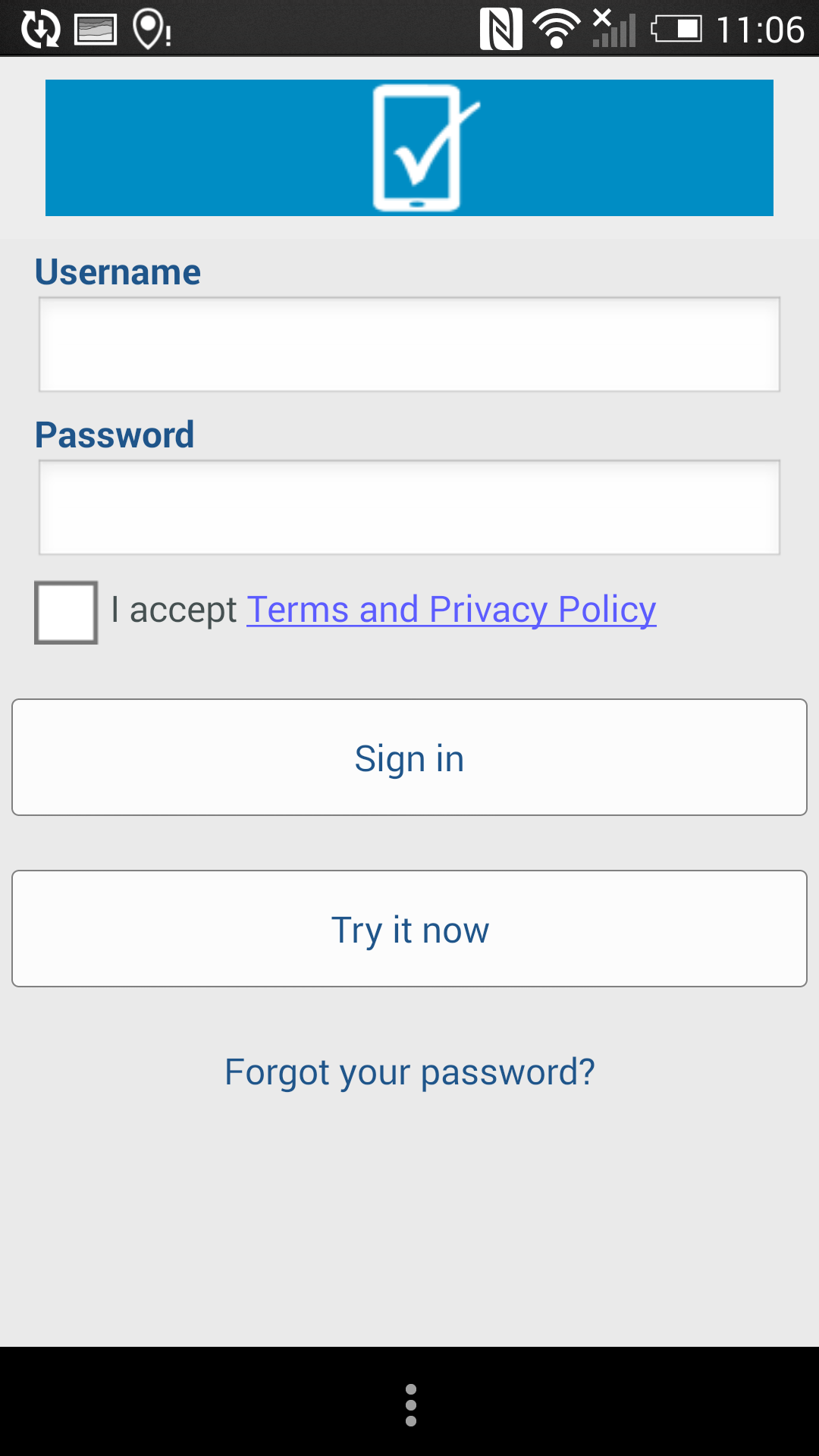Tap the Try it now button

[409, 929]
